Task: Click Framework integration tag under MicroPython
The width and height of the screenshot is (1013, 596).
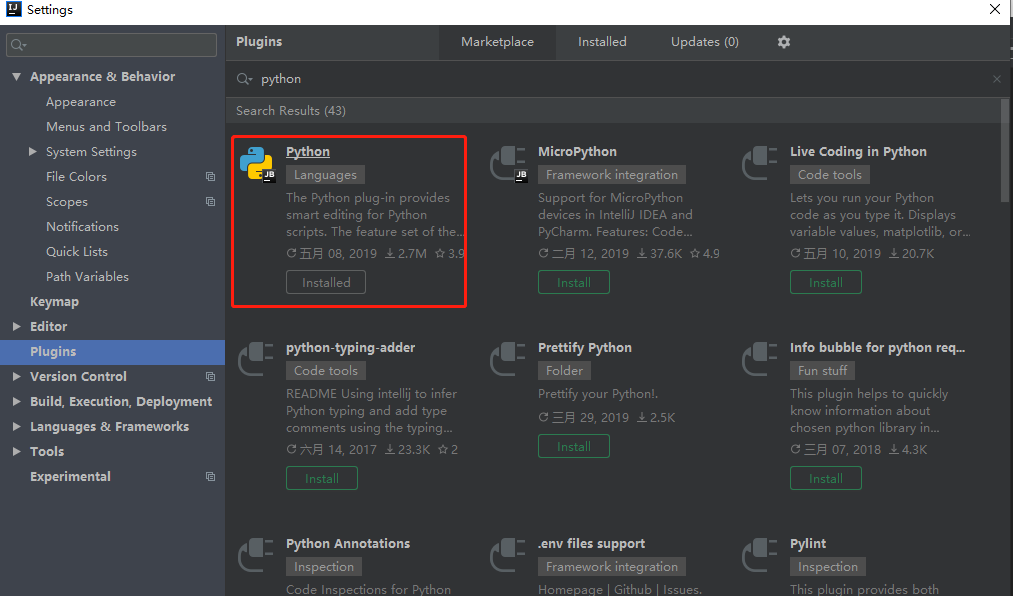Action: 612,175
